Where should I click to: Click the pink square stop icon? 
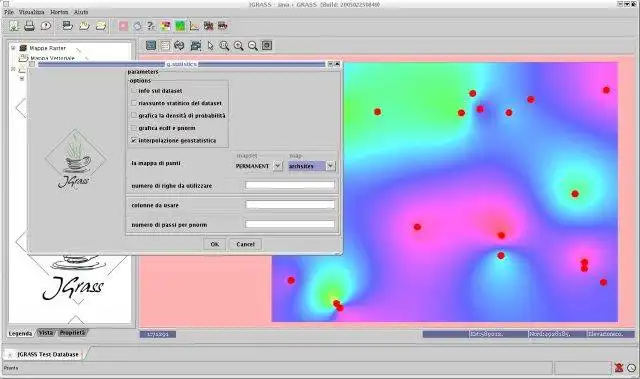coord(123,26)
